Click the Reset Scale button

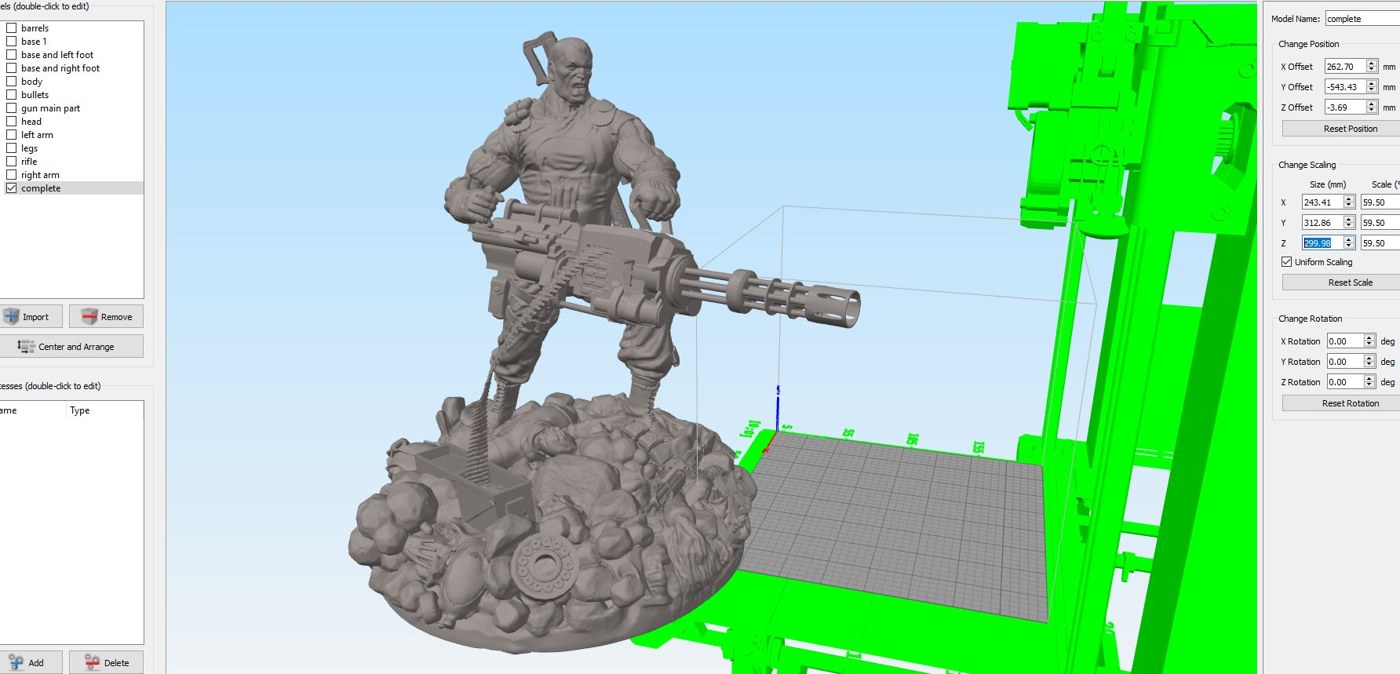pos(1341,282)
